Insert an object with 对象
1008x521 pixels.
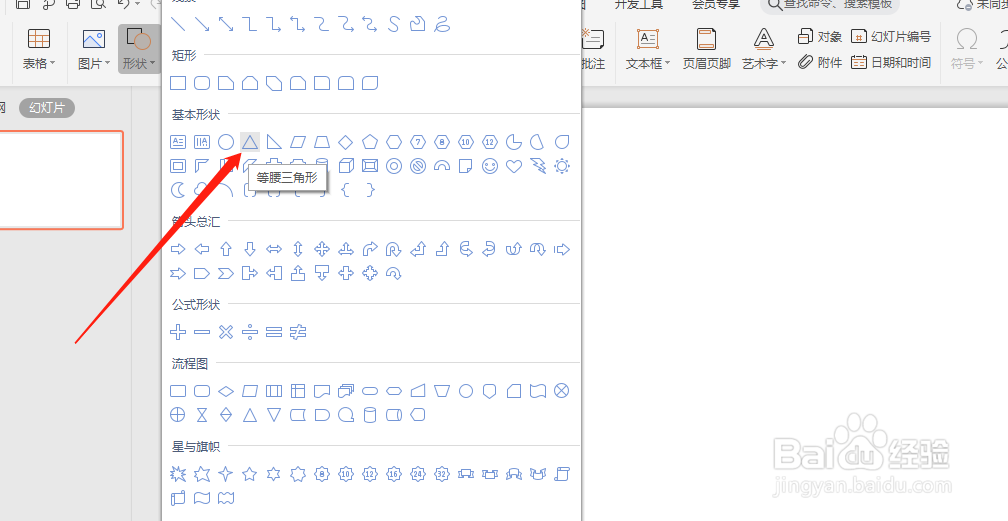(x=820, y=37)
